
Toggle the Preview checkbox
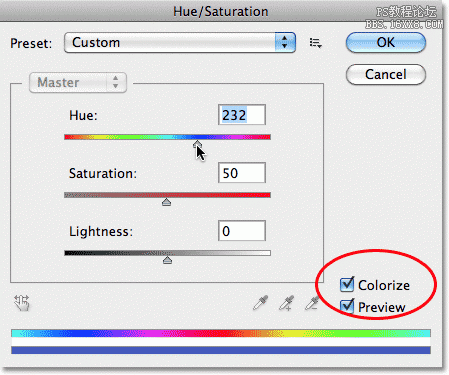[347, 306]
